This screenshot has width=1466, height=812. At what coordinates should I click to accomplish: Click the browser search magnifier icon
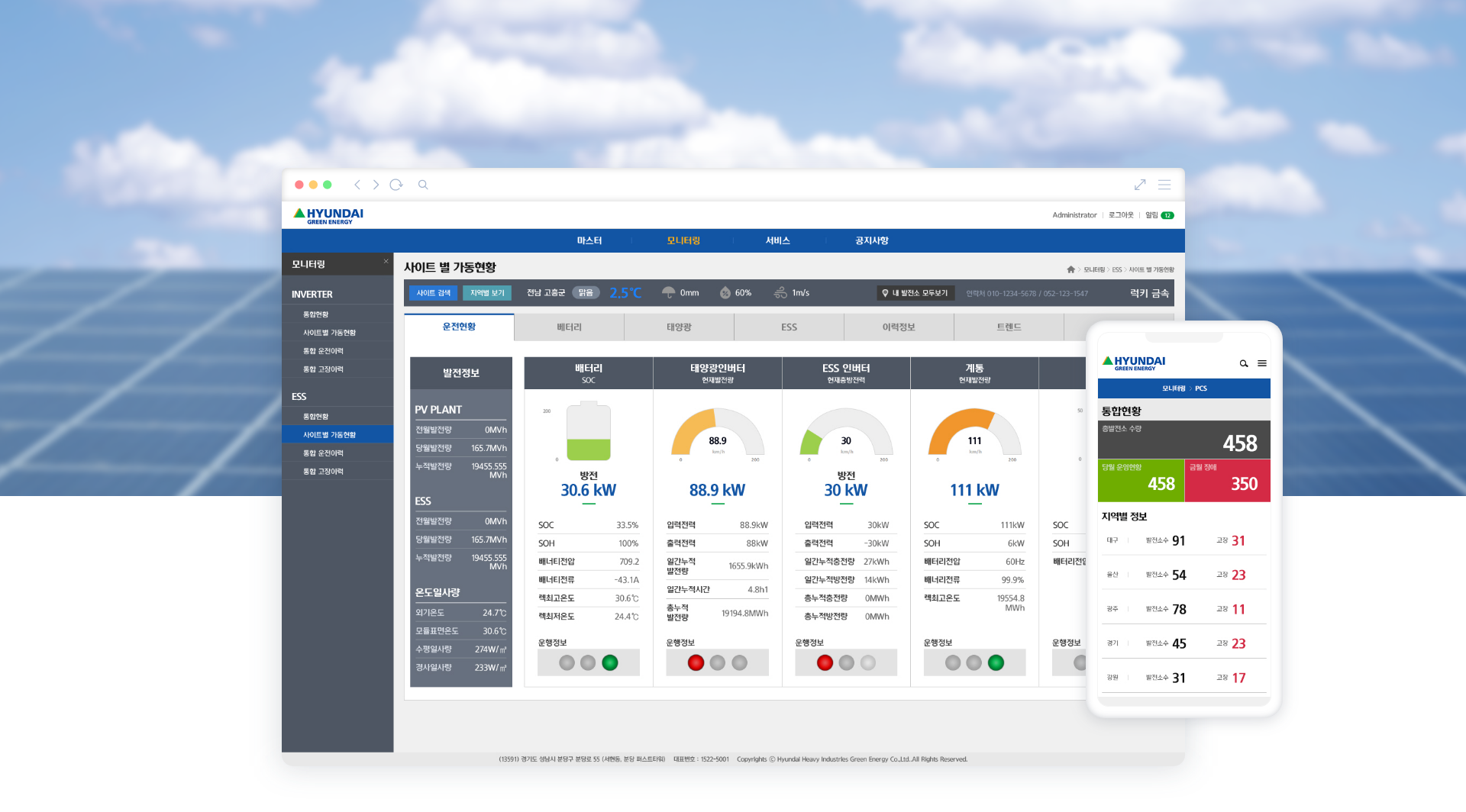[x=423, y=185]
